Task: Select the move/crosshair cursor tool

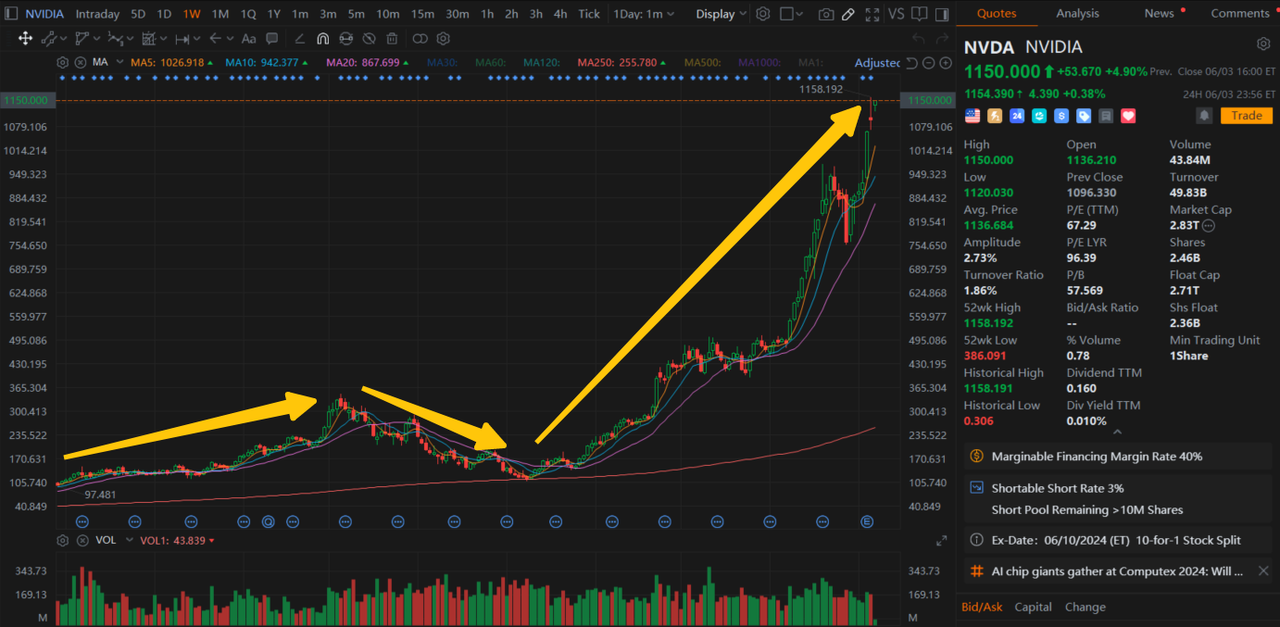Action: tap(25, 38)
